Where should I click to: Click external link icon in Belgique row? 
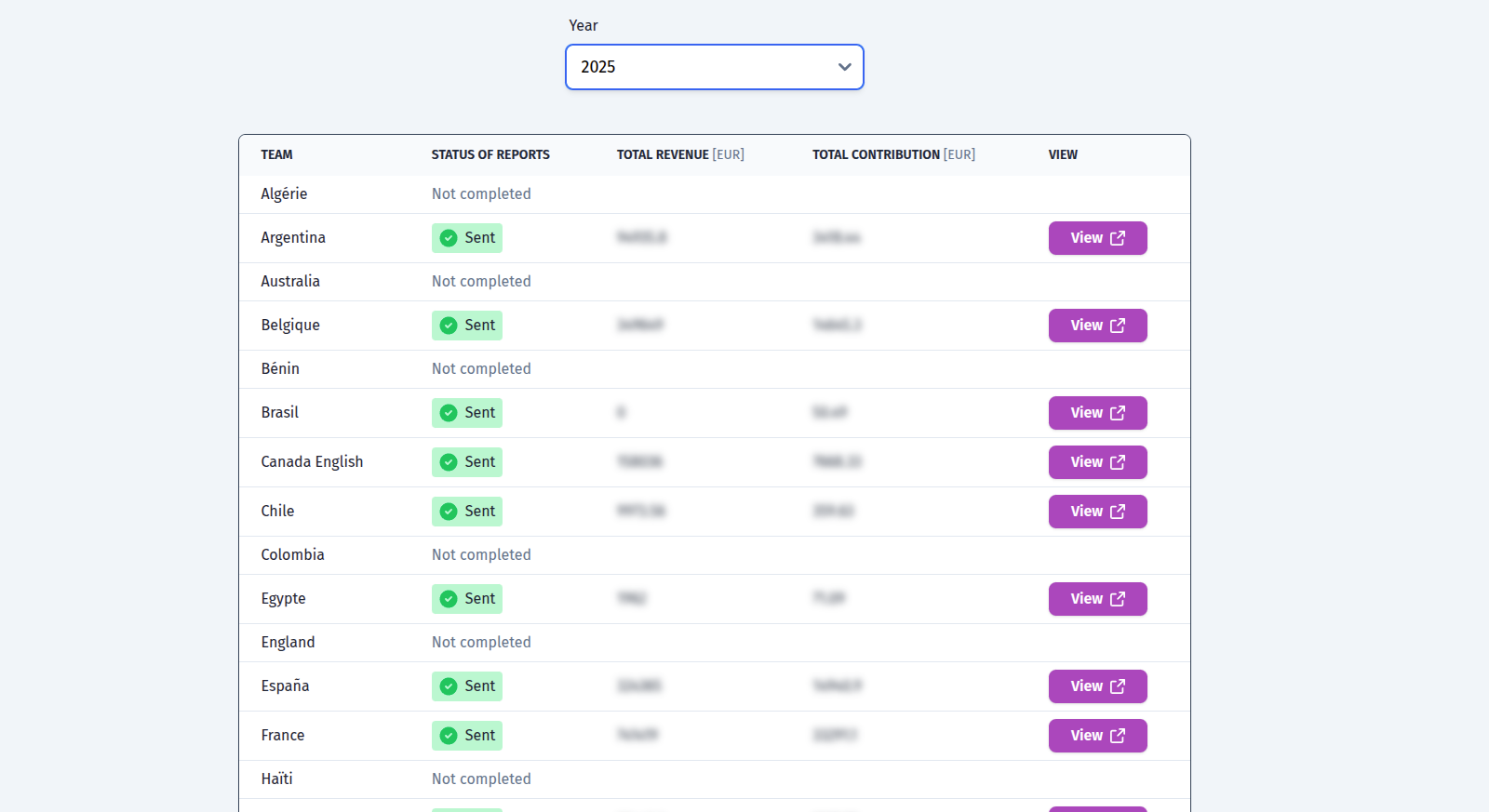point(1118,326)
